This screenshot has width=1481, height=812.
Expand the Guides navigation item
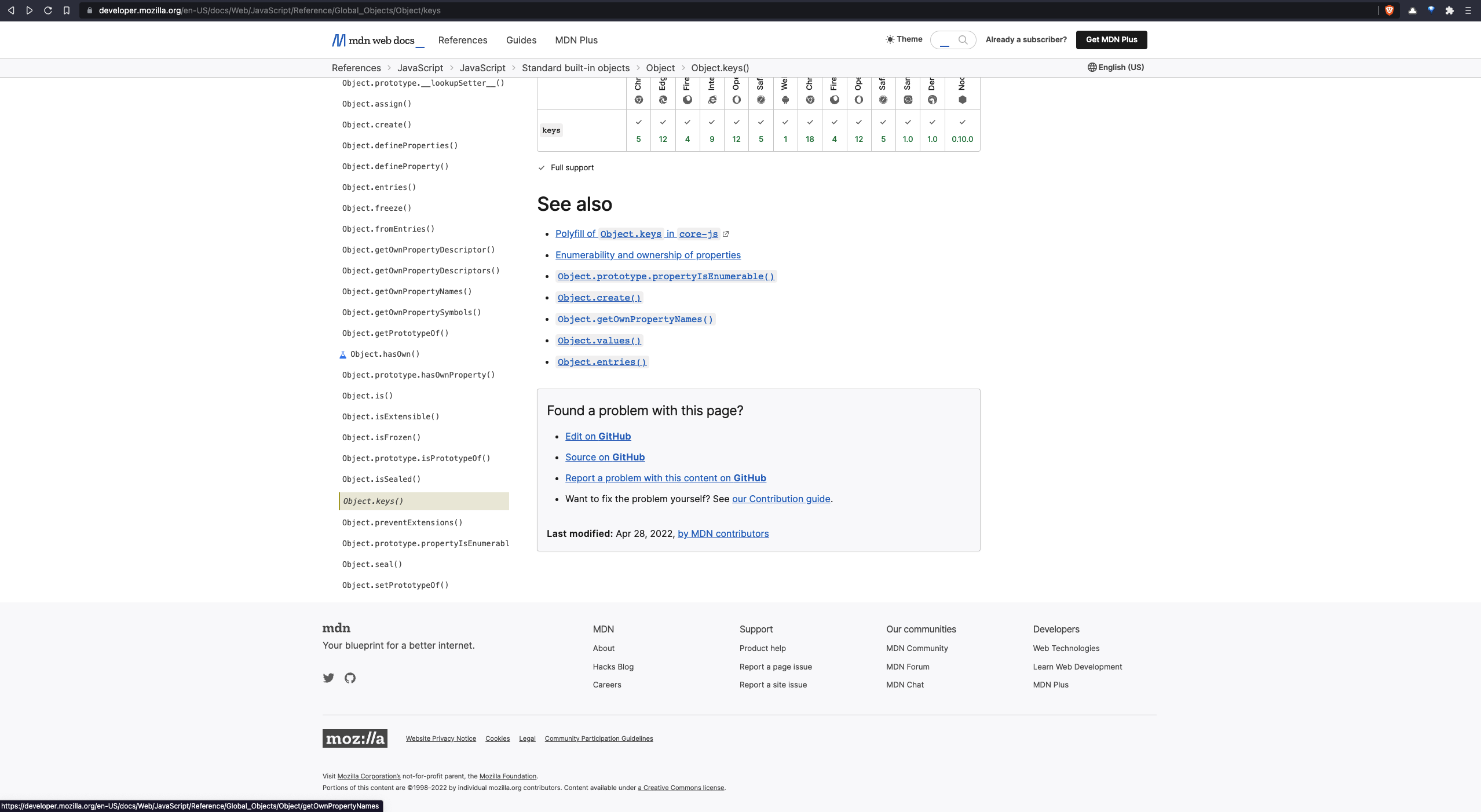pos(521,40)
